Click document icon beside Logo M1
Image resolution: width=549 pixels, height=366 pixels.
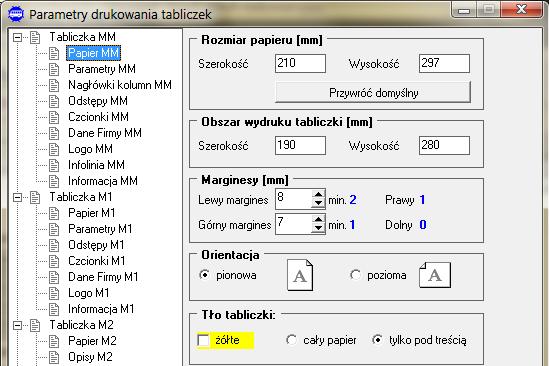pyautogui.click(x=54, y=294)
